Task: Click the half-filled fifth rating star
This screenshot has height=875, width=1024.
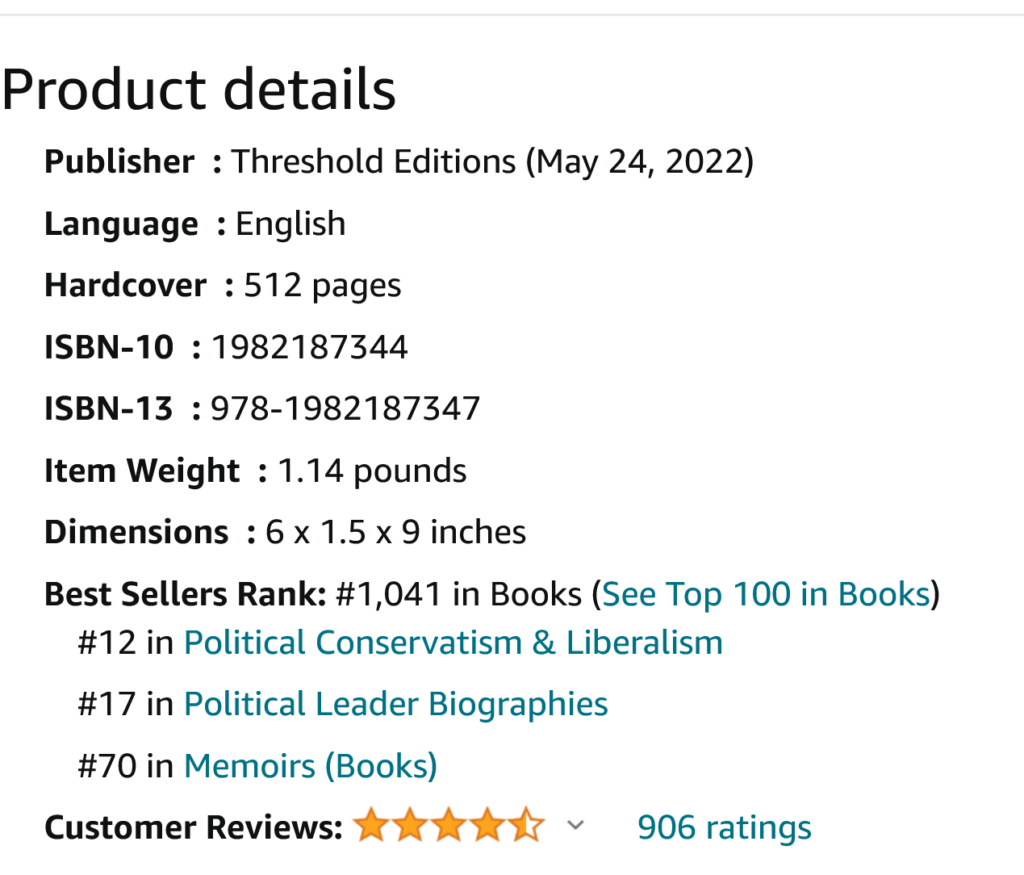Action: click(x=526, y=827)
